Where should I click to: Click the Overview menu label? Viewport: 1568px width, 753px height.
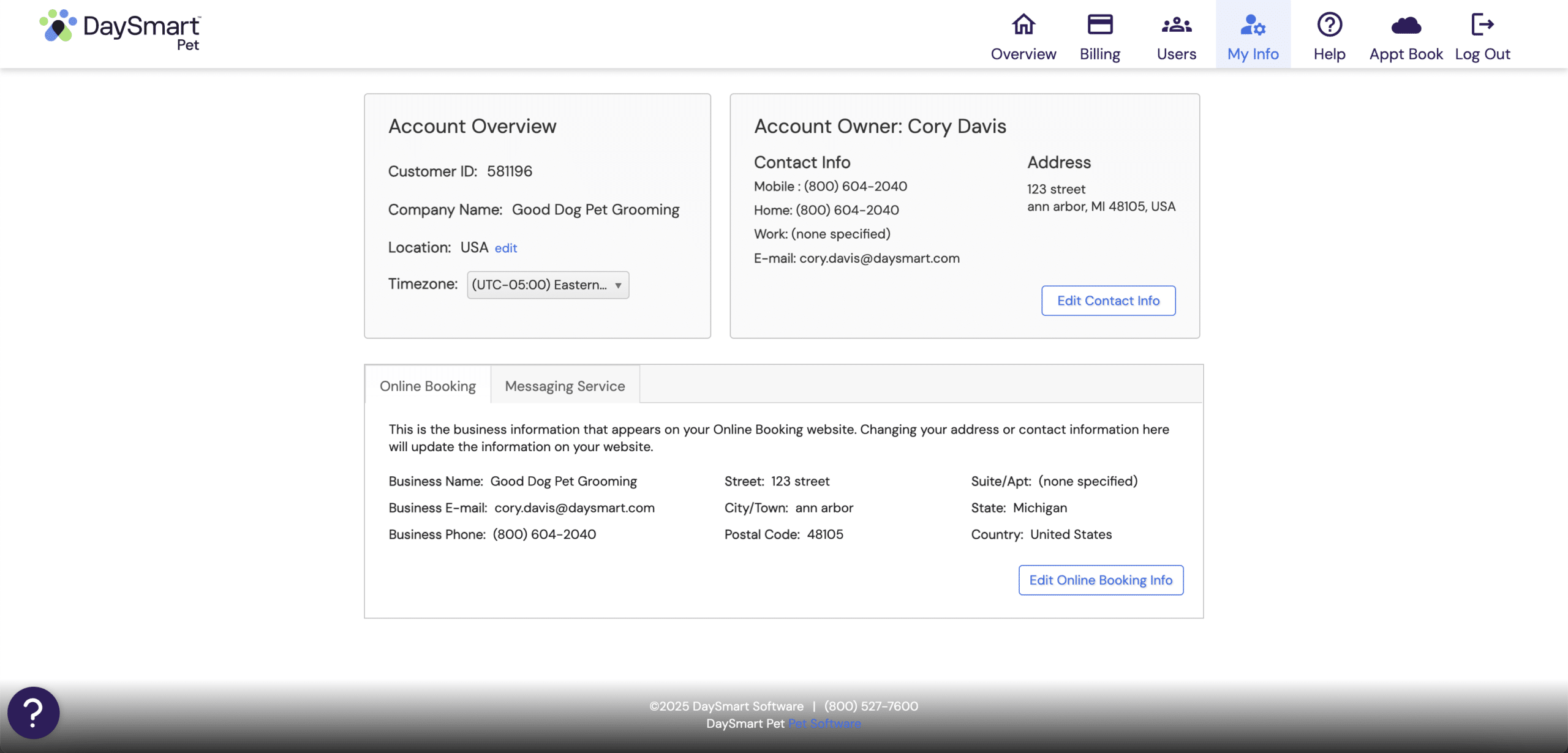point(1023,54)
